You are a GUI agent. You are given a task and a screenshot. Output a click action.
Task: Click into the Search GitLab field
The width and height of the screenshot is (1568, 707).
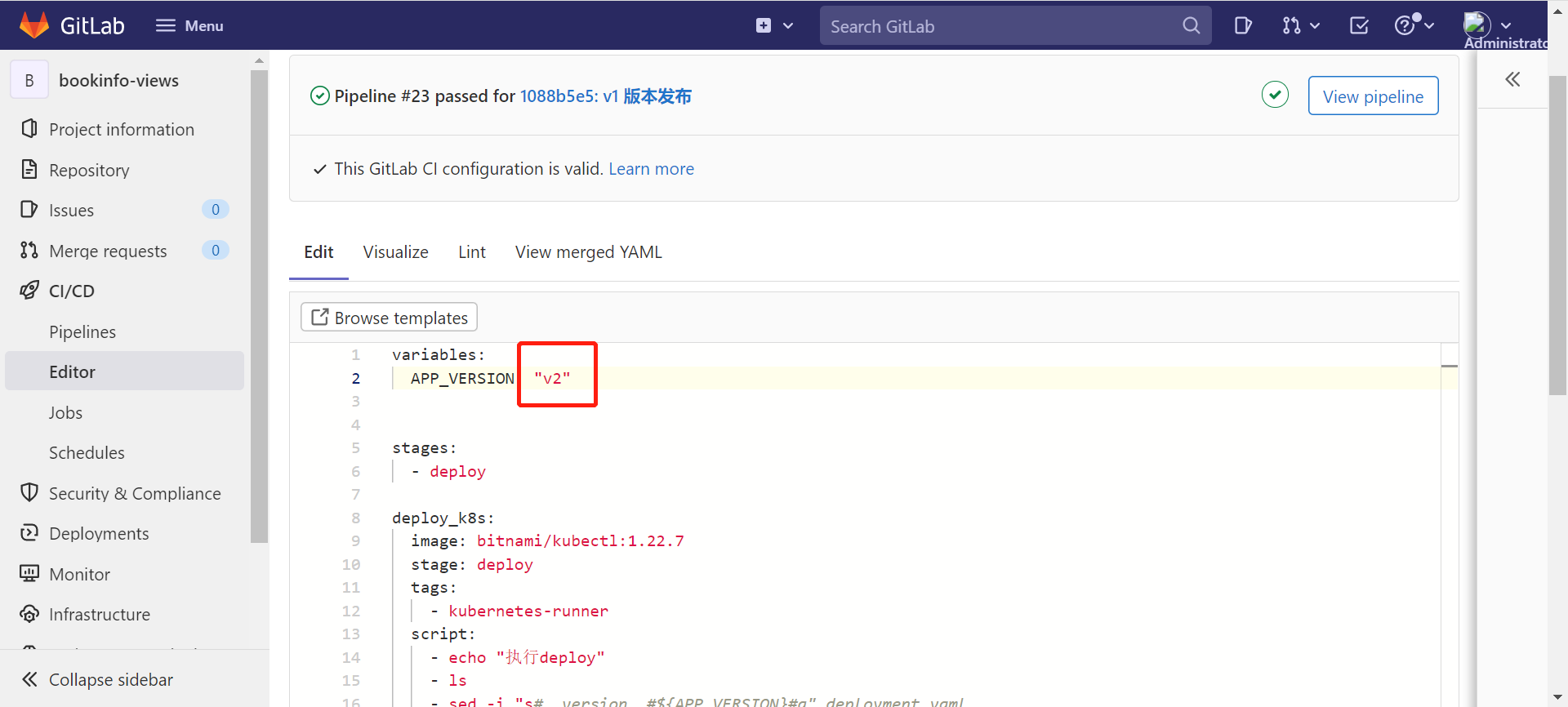click(1000, 26)
